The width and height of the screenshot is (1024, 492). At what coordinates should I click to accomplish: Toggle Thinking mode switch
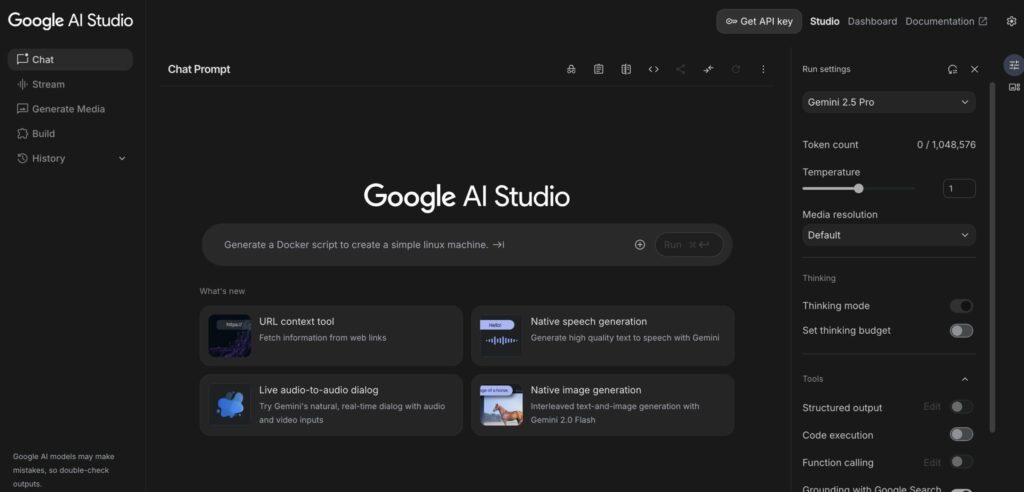(961, 306)
